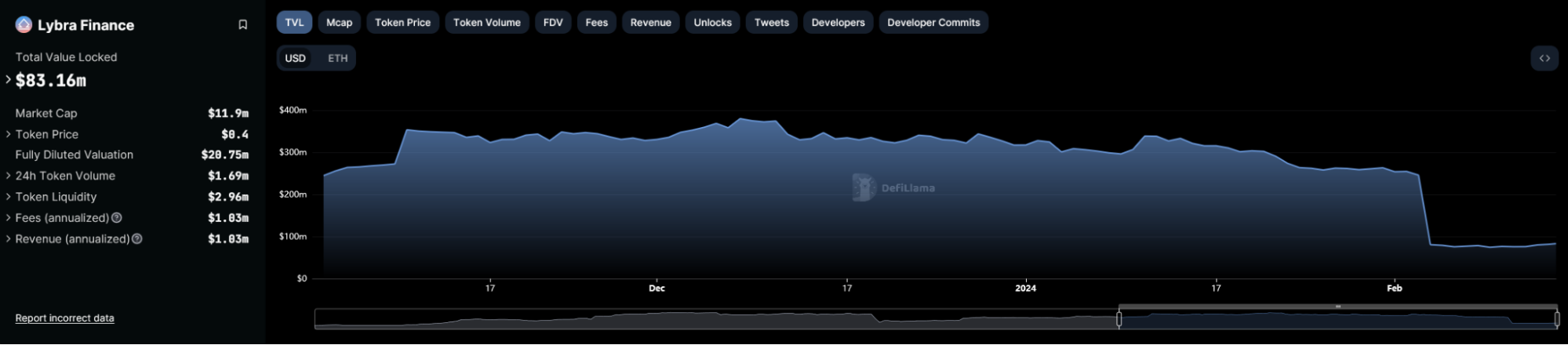Click the 24h Token Volume value $1.69m
This screenshot has height=345, width=1568.
(x=228, y=176)
